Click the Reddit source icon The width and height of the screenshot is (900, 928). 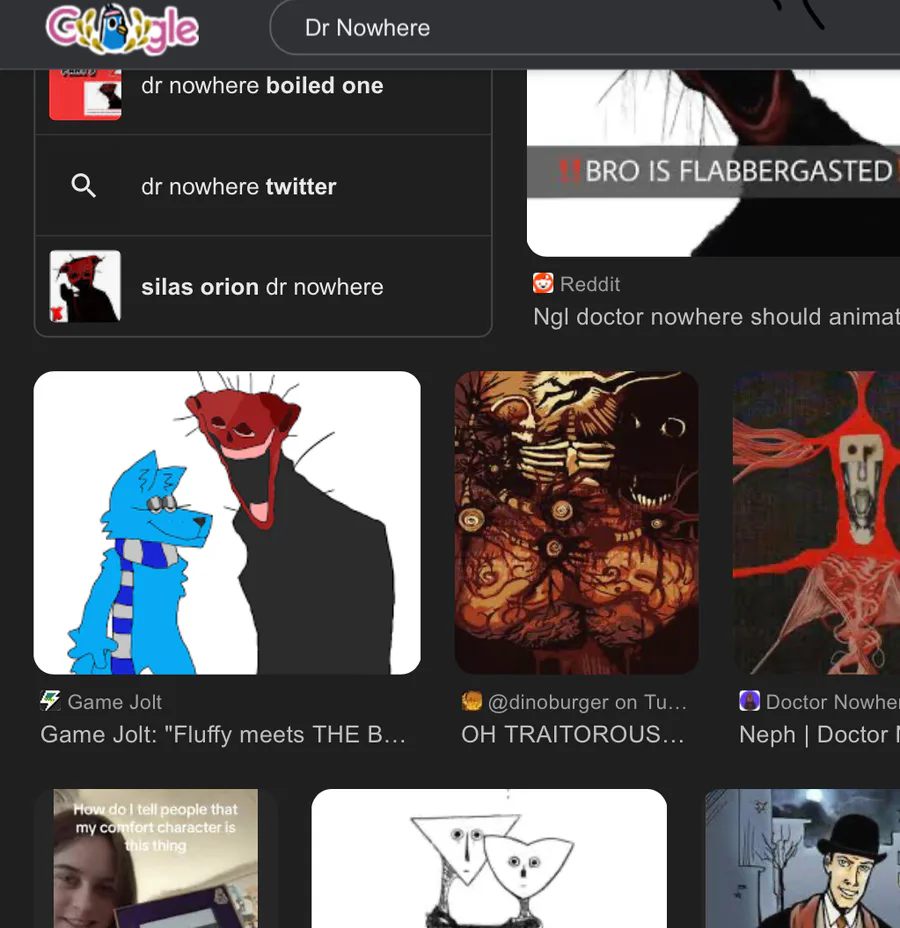click(x=543, y=283)
